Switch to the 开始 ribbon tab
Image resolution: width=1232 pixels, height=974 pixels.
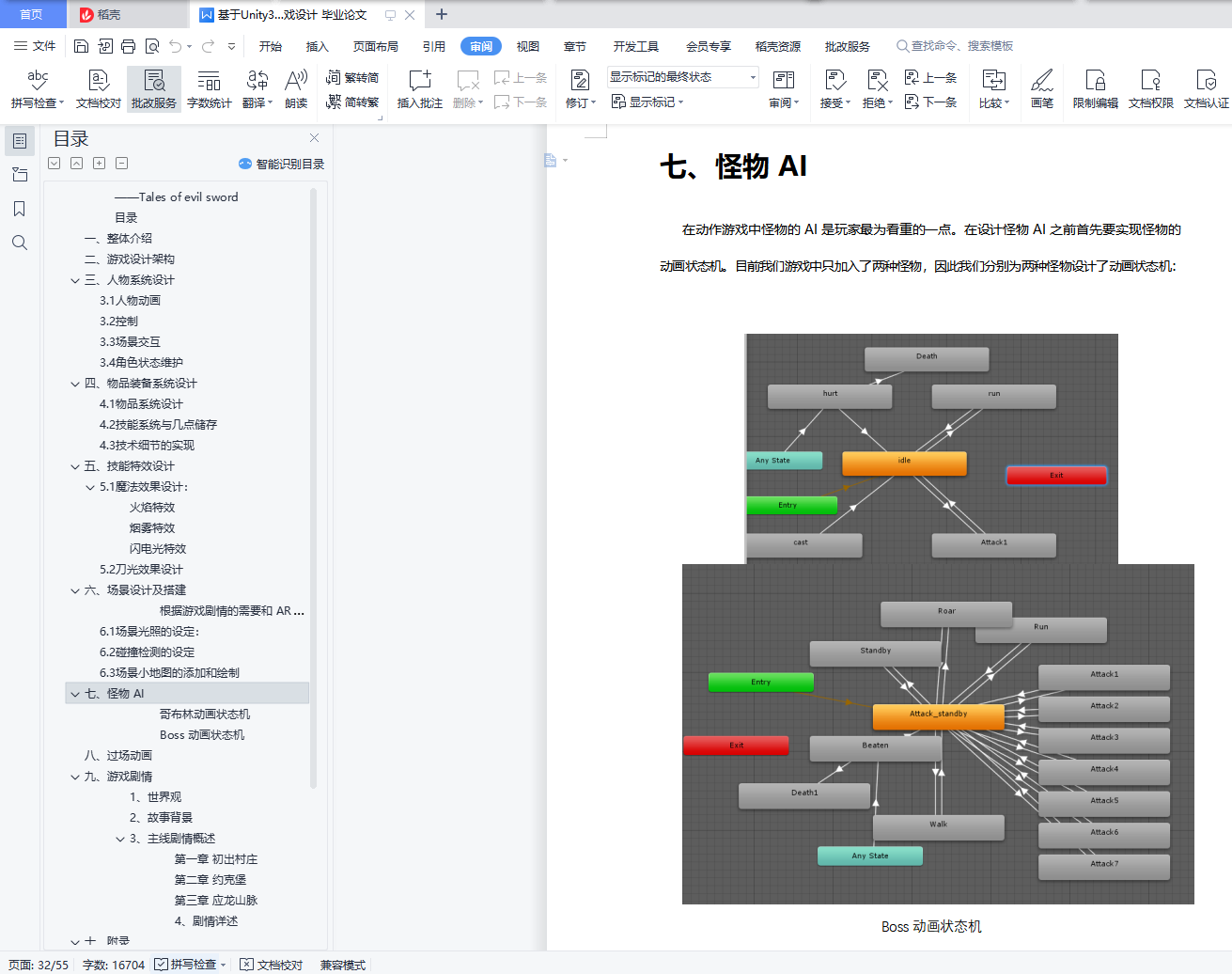271,46
